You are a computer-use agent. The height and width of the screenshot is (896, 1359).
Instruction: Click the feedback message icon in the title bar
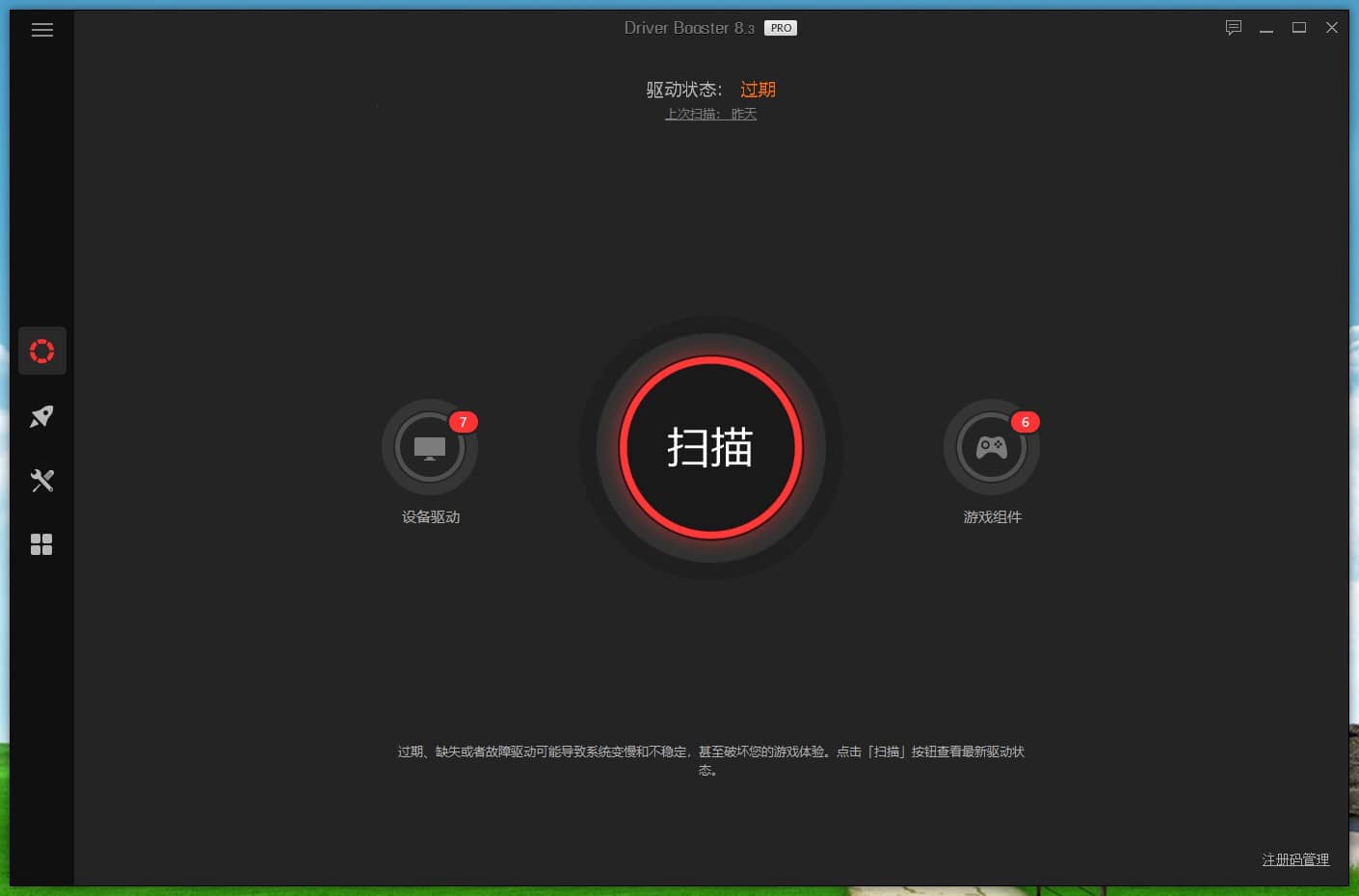[x=1233, y=28]
